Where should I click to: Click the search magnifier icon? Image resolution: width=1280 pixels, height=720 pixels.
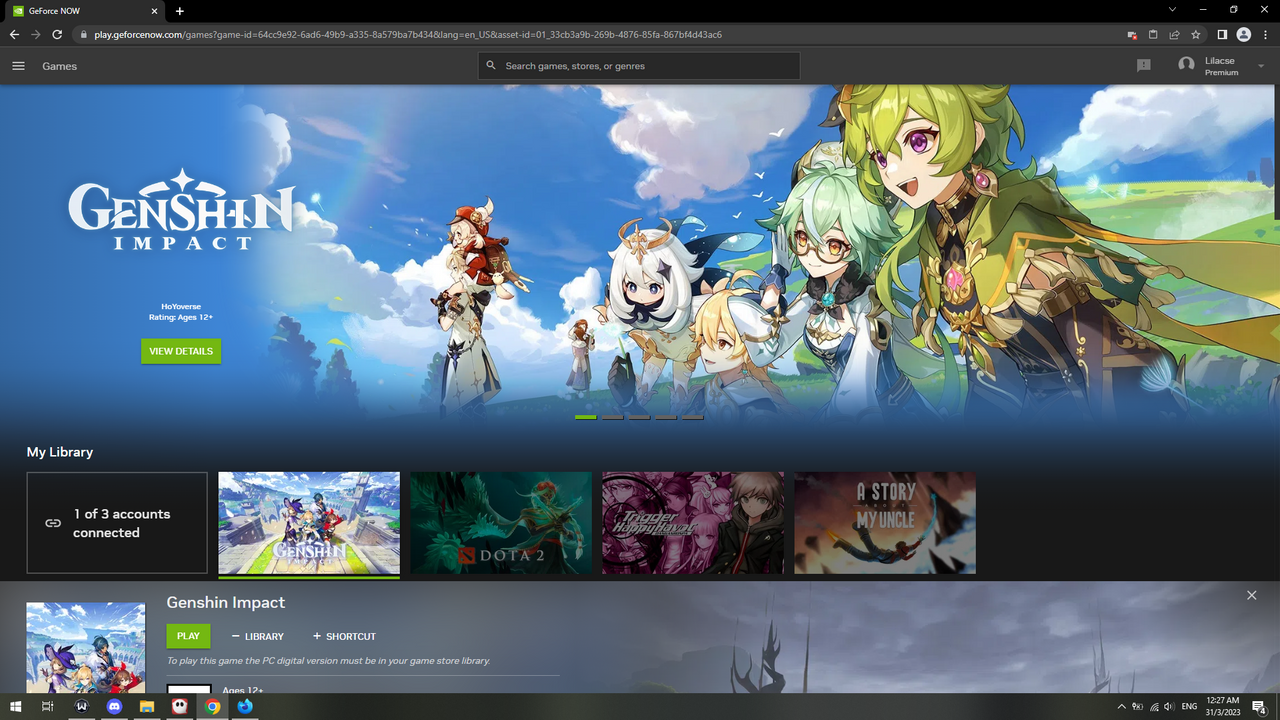491,66
